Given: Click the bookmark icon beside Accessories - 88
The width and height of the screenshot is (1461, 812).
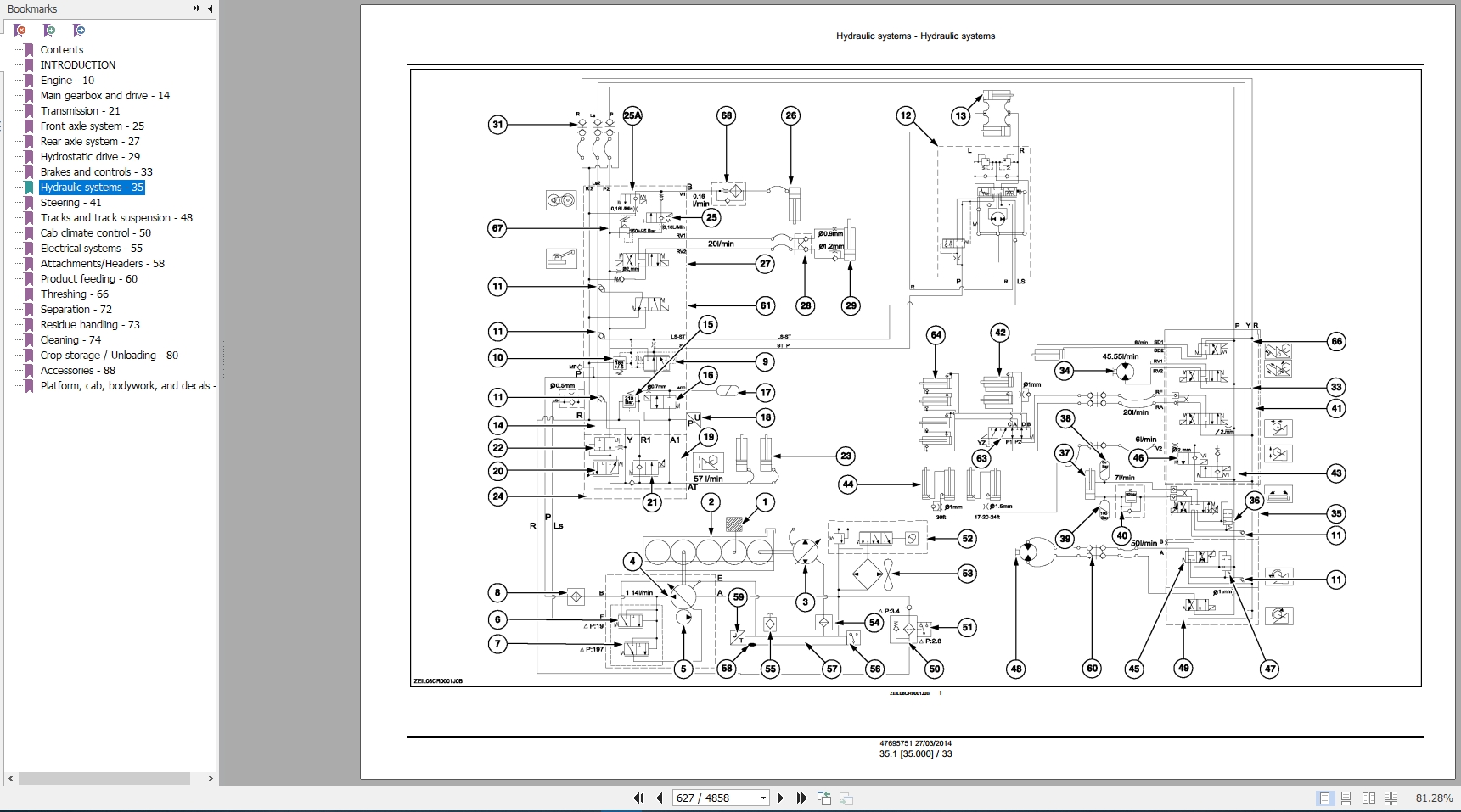Looking at the screenshot, I should [29, 371].
